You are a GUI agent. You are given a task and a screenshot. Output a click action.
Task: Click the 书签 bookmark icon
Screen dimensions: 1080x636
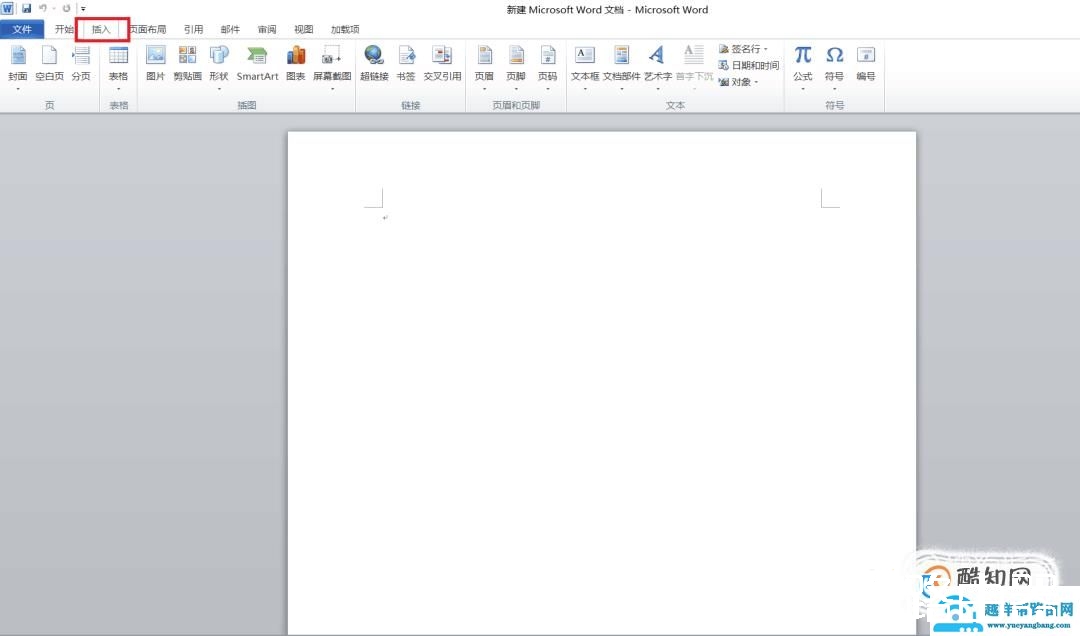406,62
